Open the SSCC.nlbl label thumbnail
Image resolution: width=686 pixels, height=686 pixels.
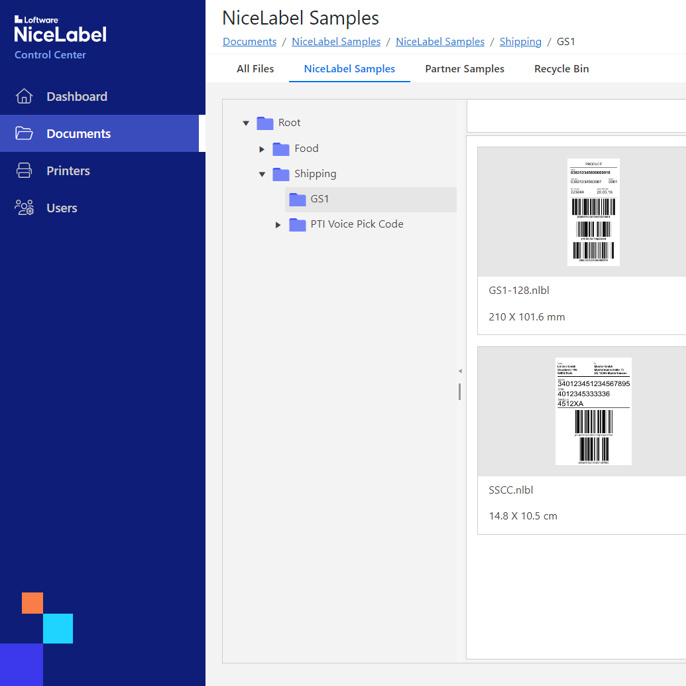(x=593, y=411)
